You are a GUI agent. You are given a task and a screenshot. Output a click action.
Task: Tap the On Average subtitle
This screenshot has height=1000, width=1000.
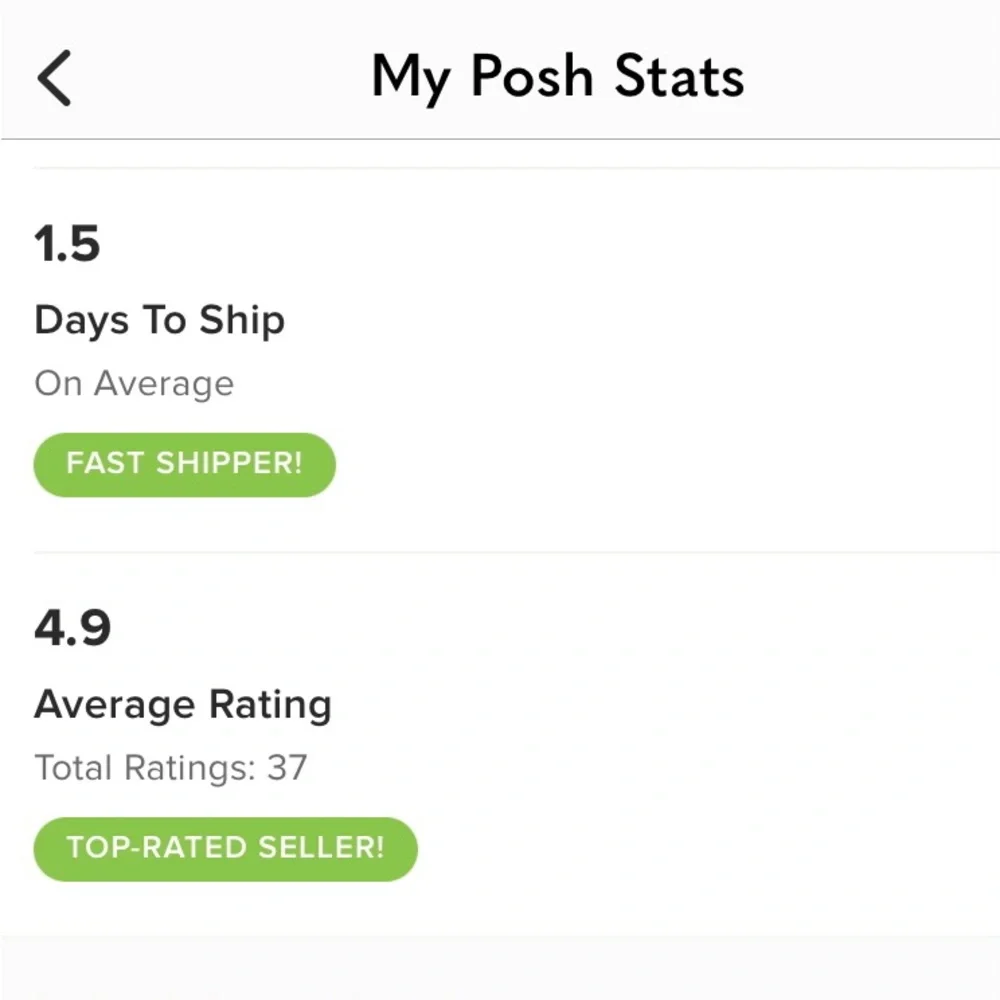point(134,384)
